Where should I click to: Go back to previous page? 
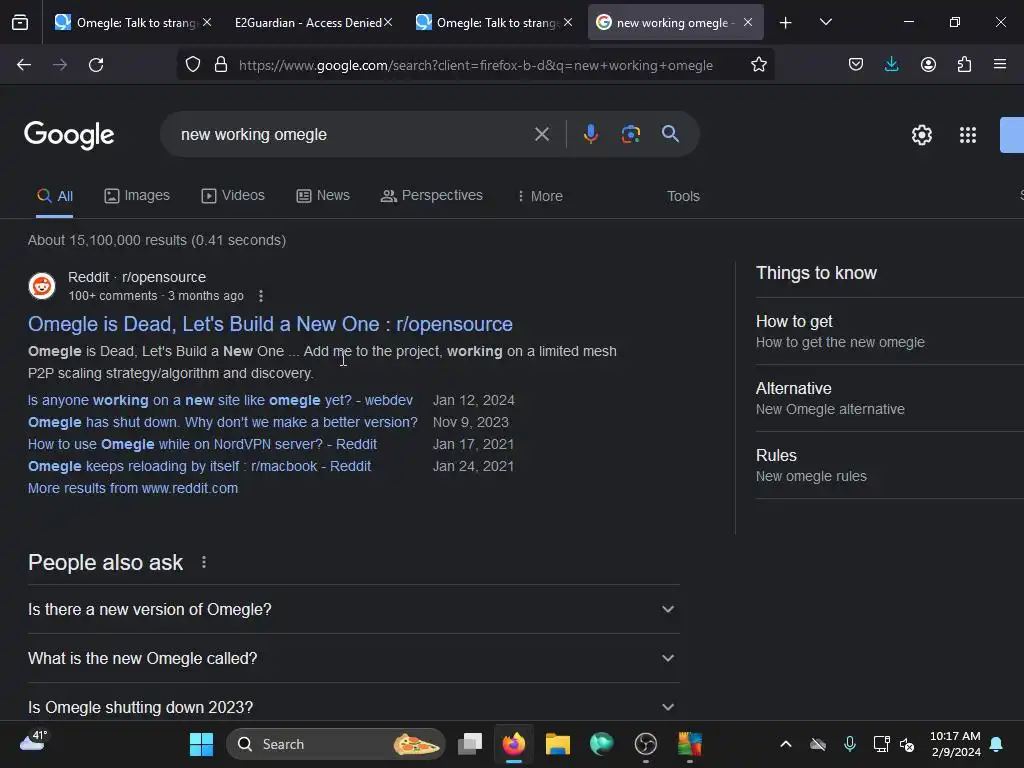click(24, 65)
